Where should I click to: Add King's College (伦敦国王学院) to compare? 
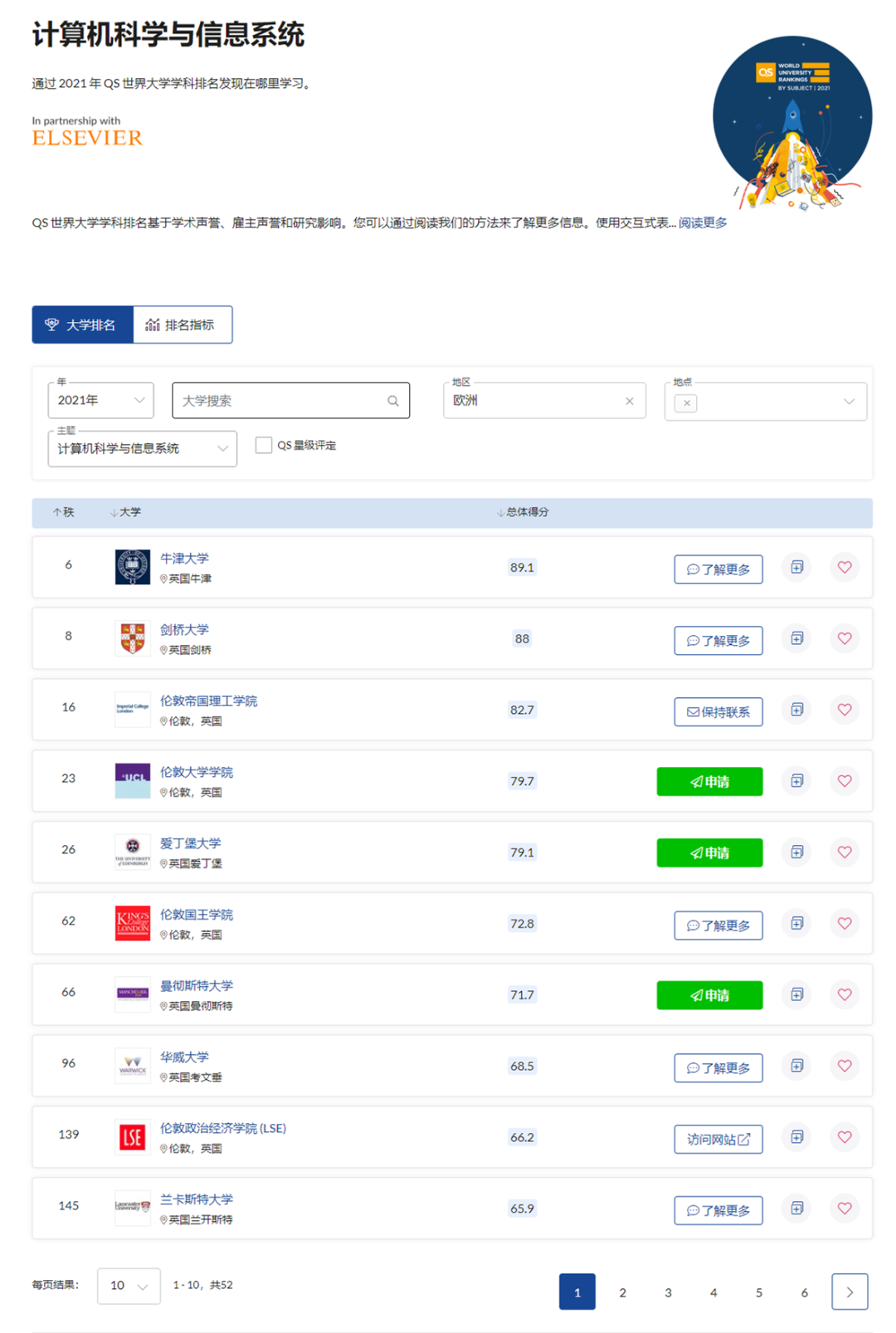pos(796,924)
